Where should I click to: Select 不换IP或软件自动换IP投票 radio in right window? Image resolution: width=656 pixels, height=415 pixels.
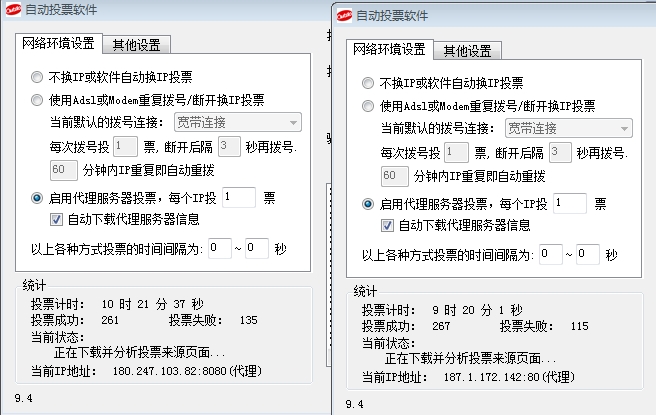coord(368,83)
